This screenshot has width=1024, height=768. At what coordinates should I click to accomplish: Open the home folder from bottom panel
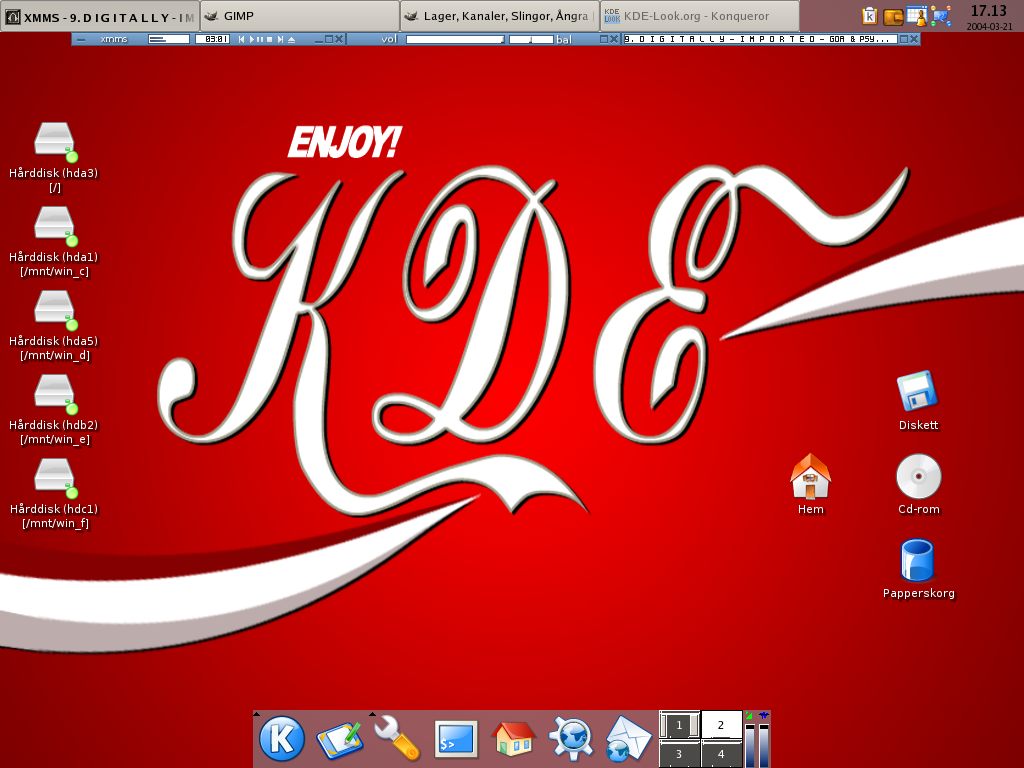[x=513, y=739]
